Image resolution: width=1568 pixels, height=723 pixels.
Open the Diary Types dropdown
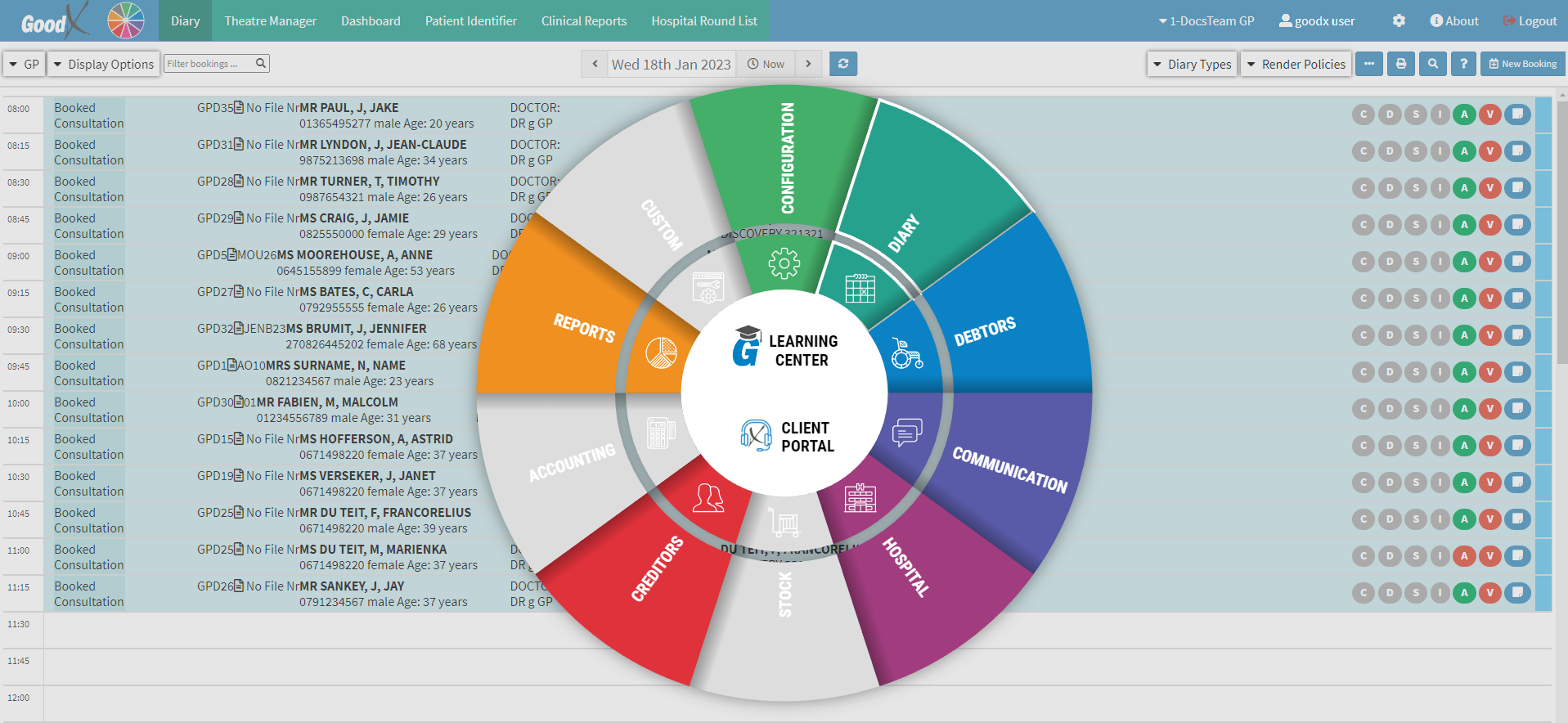pyautogui.click(x=1192, y=64)
